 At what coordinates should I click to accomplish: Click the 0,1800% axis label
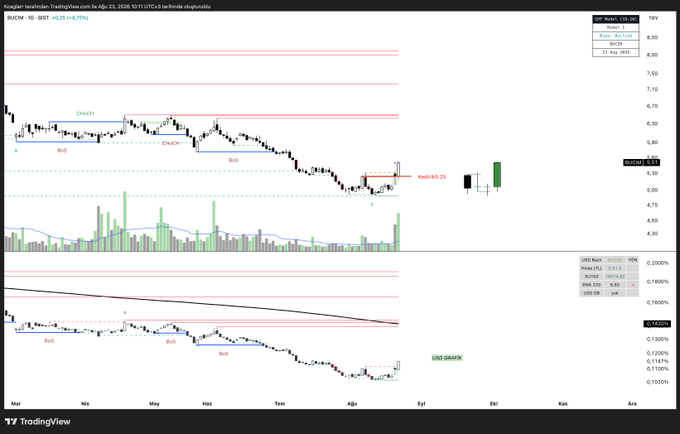coord(657,282)
